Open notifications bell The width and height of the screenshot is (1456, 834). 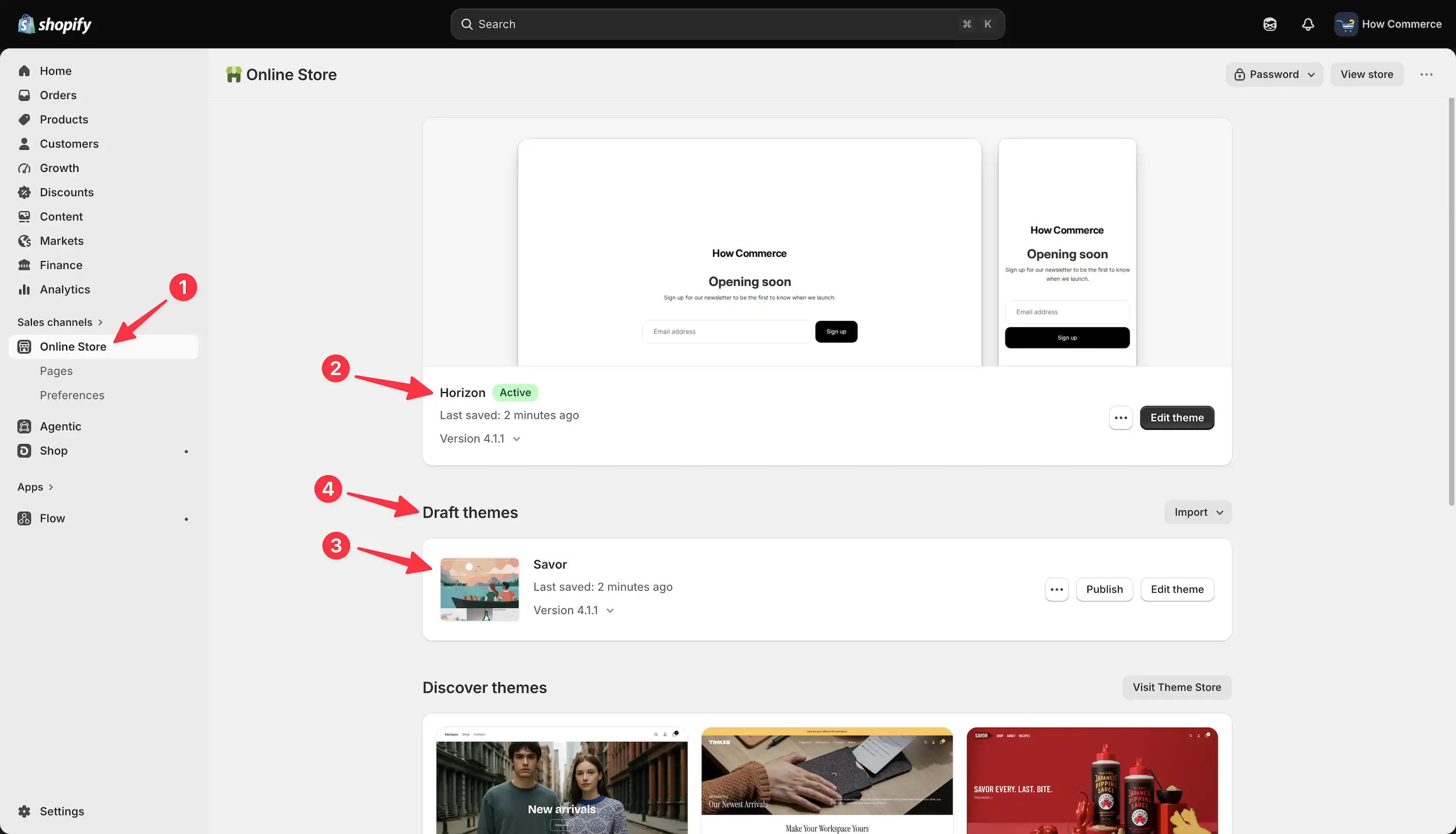1308,24
